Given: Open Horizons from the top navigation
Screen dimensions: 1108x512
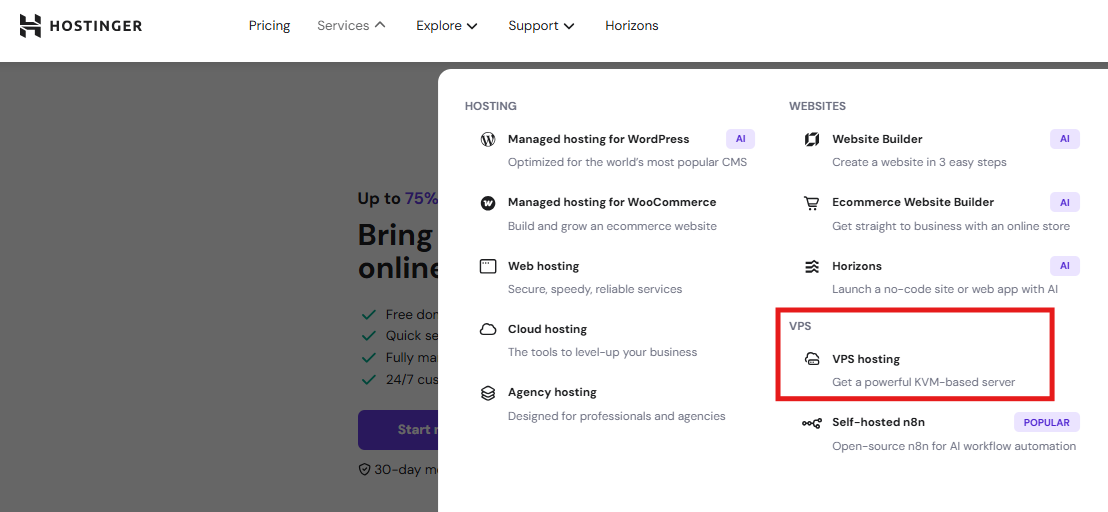Looking at the screenshot, I should [631, 26].
